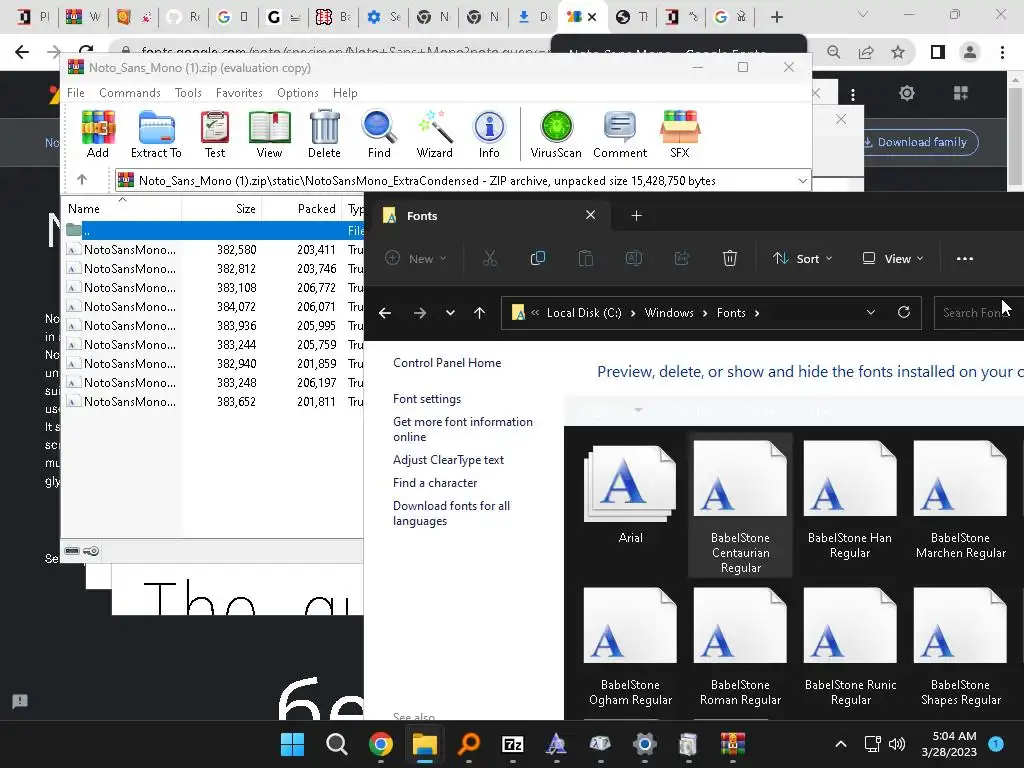Viewport: 1024px width, 768px height.
Task: Click Download fonts for all languages
Action: [451, 513]
